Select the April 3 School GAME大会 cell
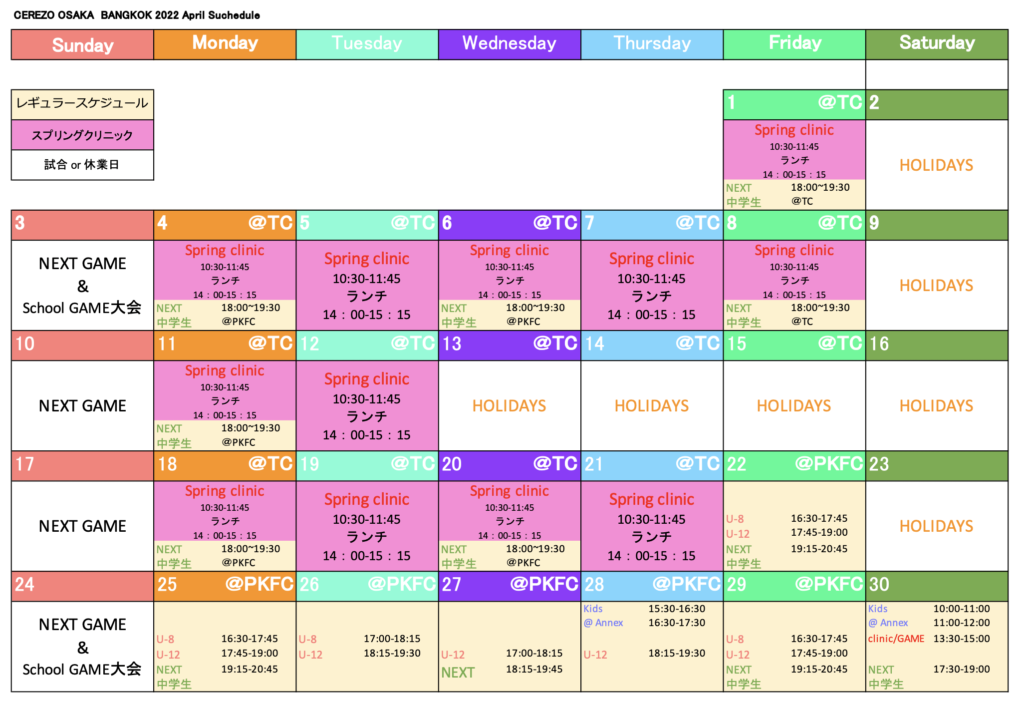Image resolution: width=1024 pixels, height=707 pixels. (82, 285)
